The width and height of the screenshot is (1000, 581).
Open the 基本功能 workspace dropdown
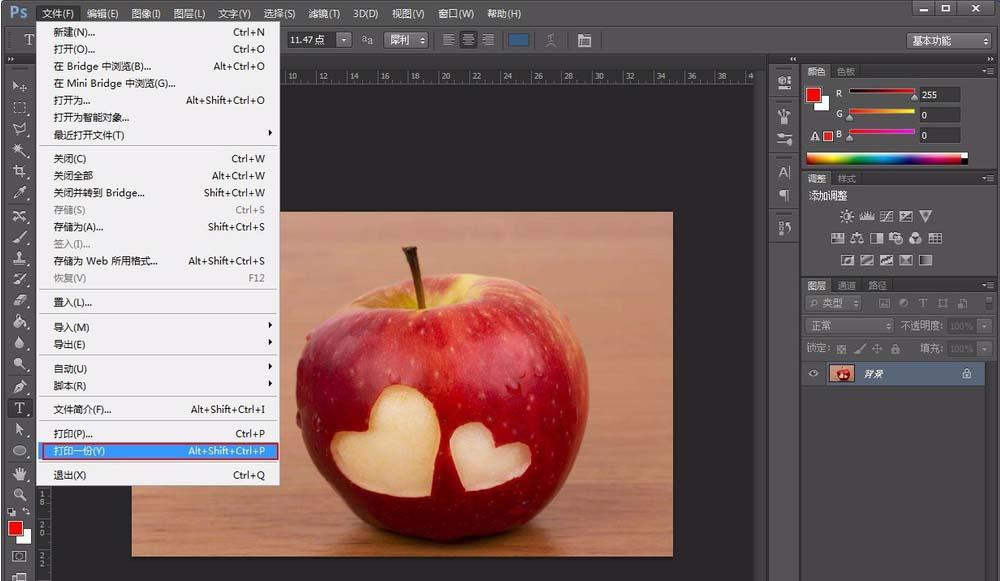[949, 41]
